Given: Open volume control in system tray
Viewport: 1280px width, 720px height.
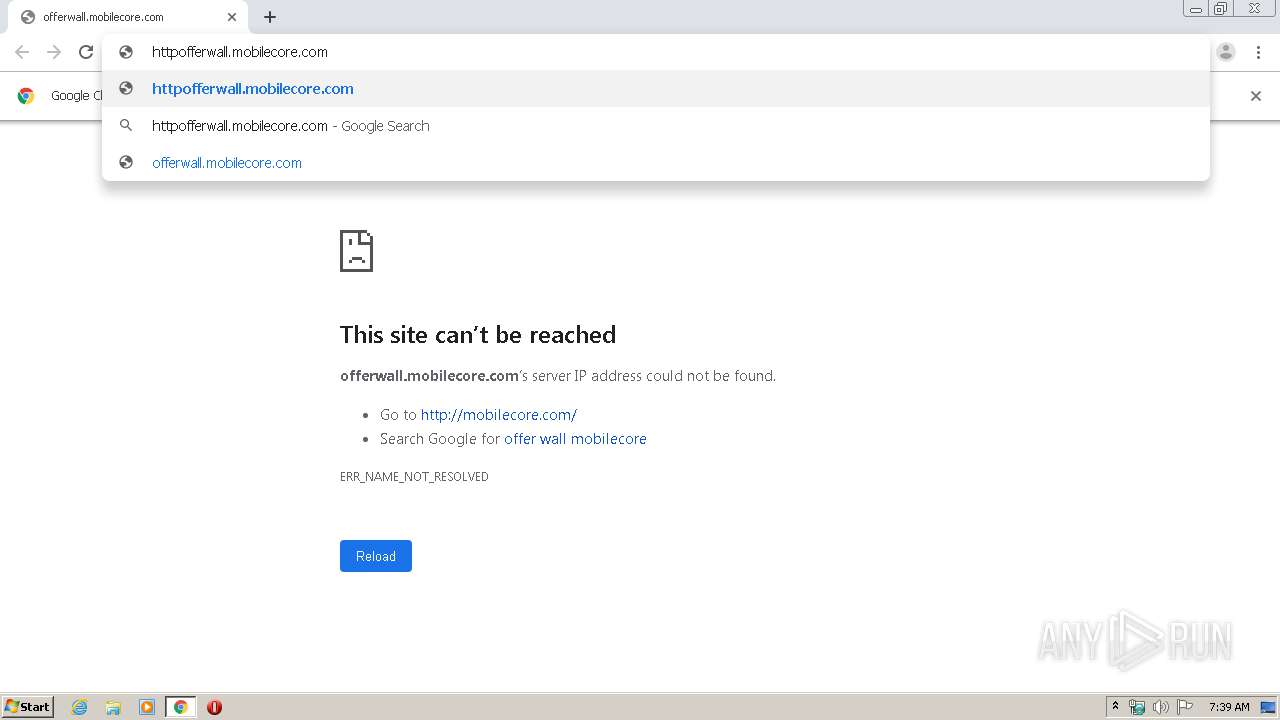Looking at the screenshot, I should tap(1161, 707).
